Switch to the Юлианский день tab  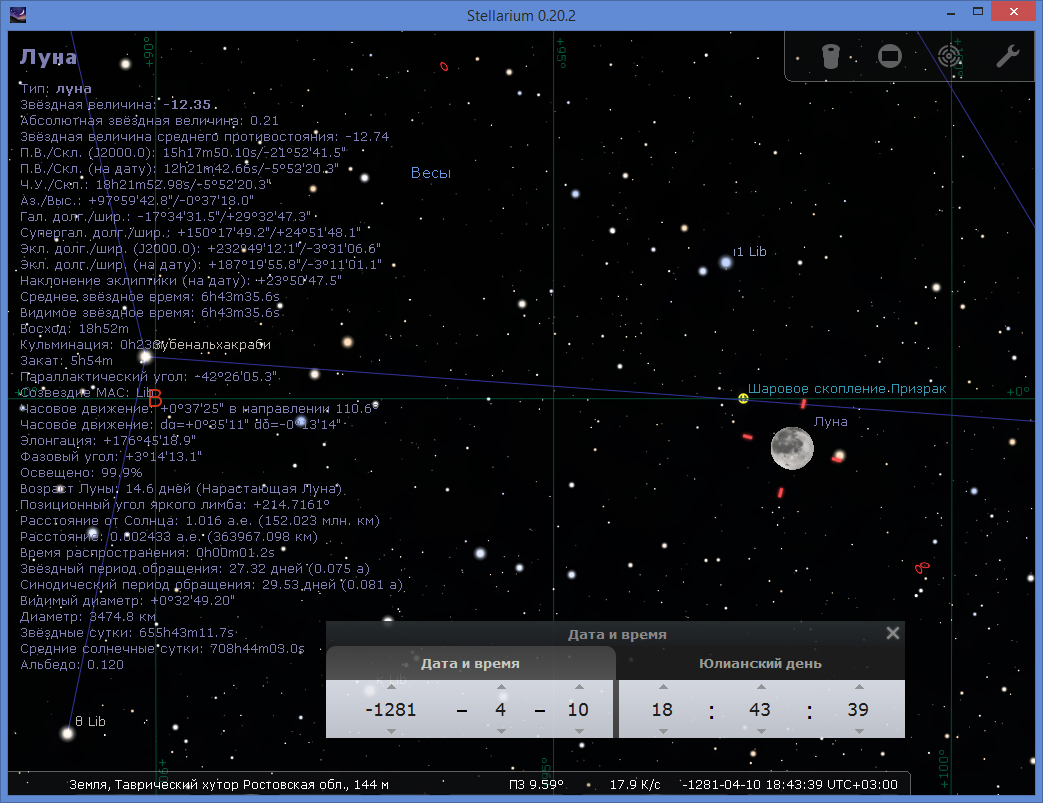point(760,663)
